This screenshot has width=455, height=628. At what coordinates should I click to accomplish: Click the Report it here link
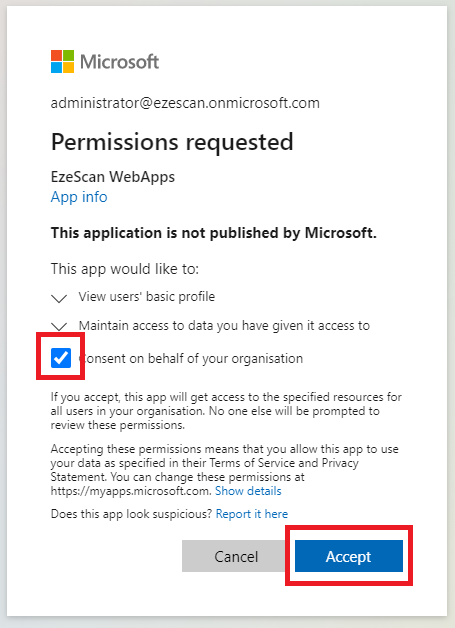pos(252,514)
